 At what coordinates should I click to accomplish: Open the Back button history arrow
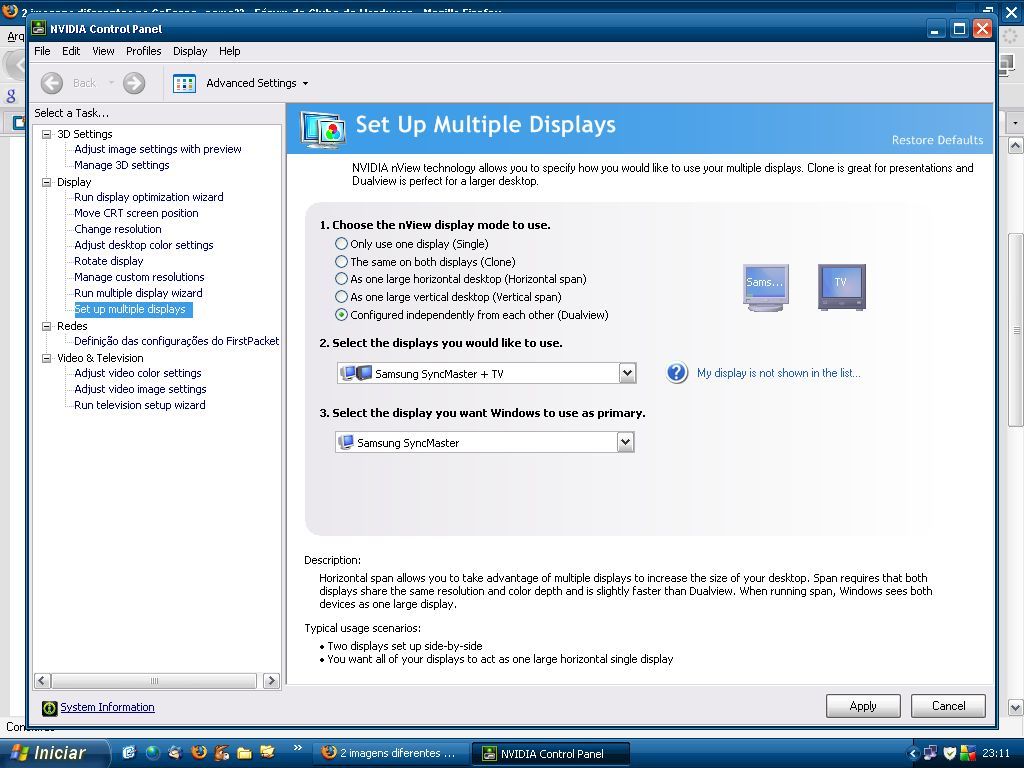(111, 83)
